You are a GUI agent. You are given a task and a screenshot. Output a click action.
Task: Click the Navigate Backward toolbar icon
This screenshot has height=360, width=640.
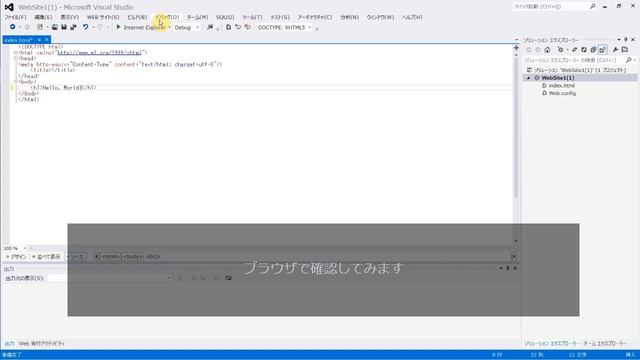(x=13, y=27)
